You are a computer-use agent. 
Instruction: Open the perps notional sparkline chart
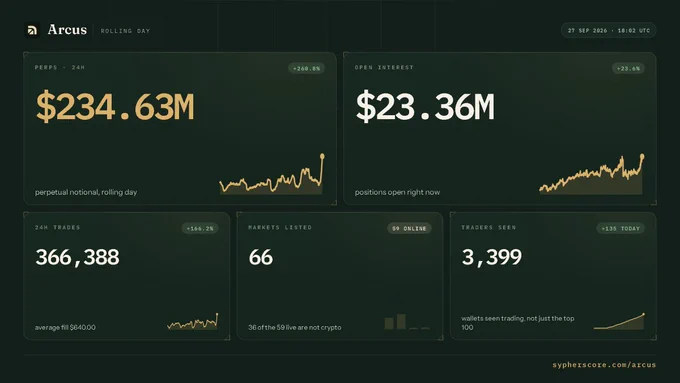tap(271, 174)
